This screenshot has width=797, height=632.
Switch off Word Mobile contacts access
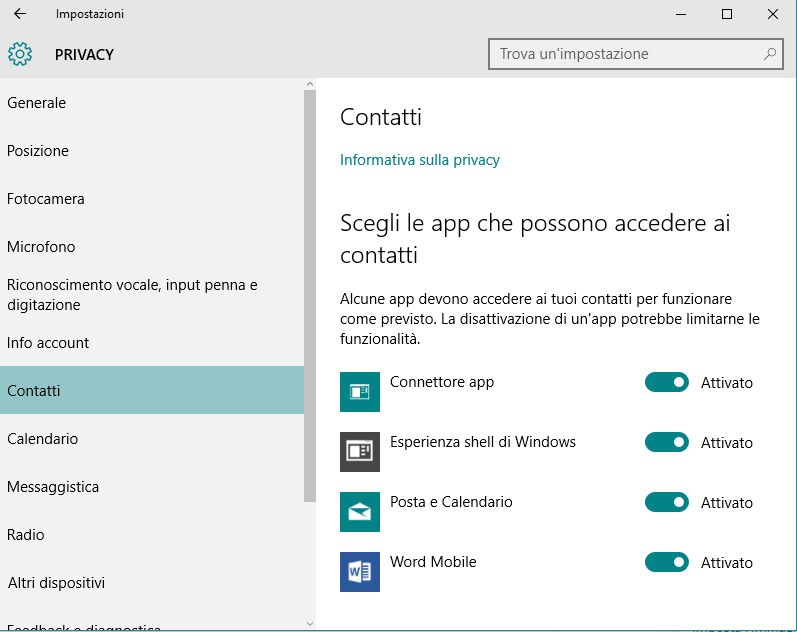pos(667,562)
